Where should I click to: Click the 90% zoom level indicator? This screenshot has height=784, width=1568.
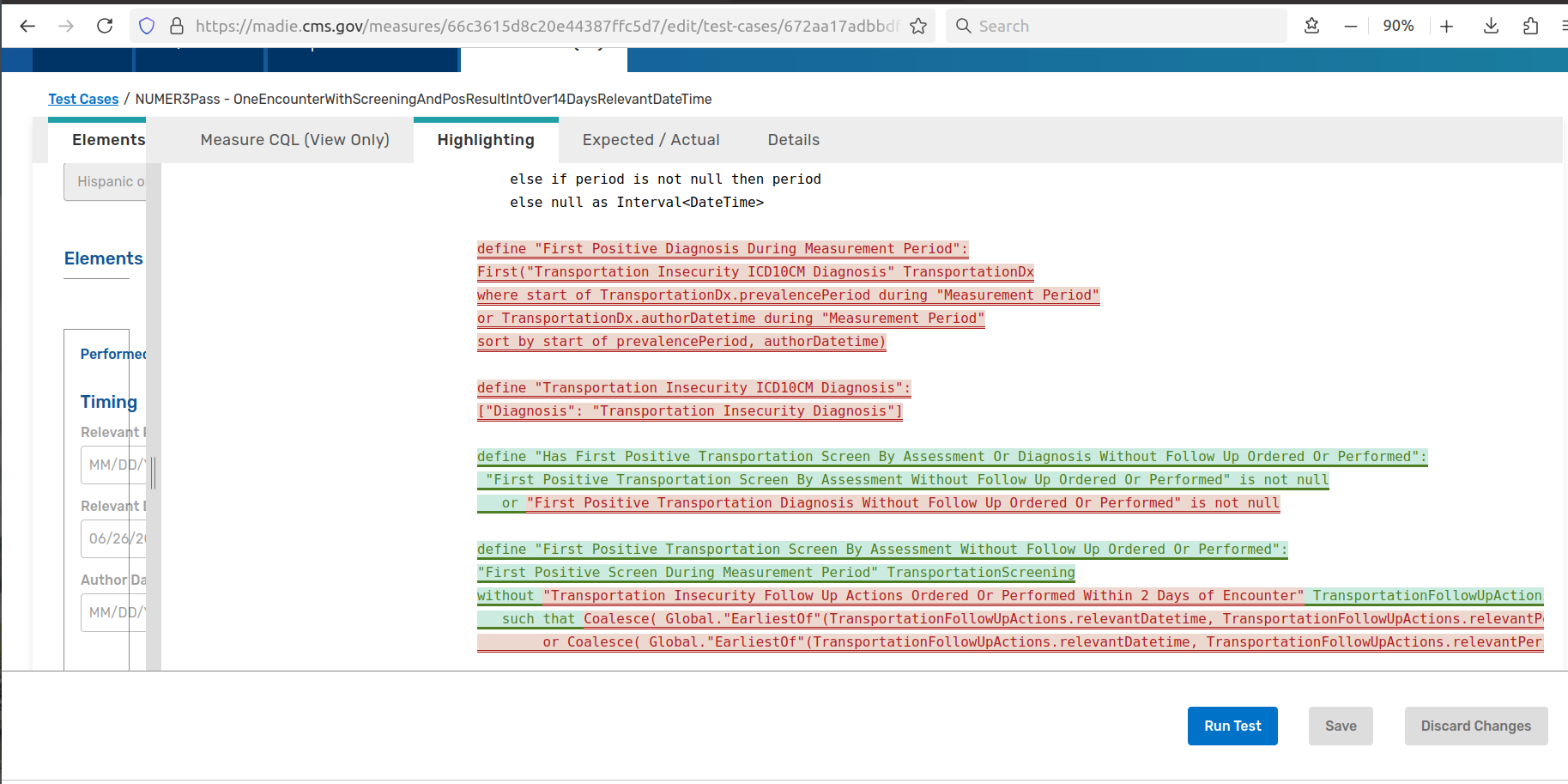[x=1398, y=26]
